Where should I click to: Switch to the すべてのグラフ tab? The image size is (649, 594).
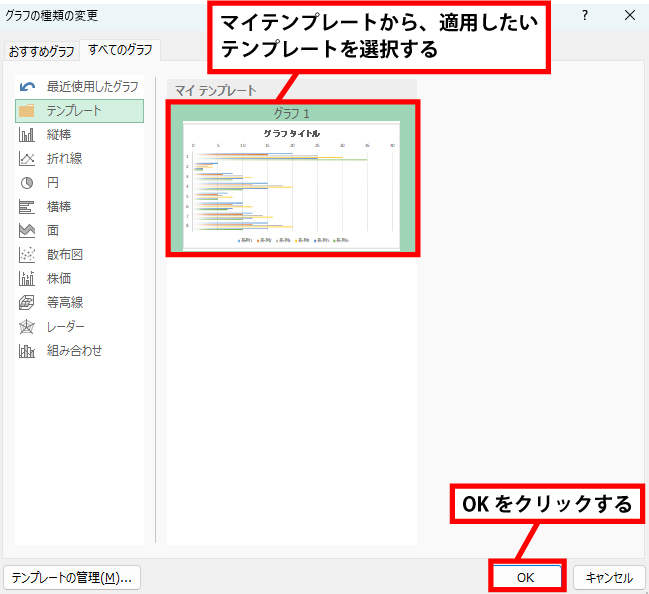[120, 50]
